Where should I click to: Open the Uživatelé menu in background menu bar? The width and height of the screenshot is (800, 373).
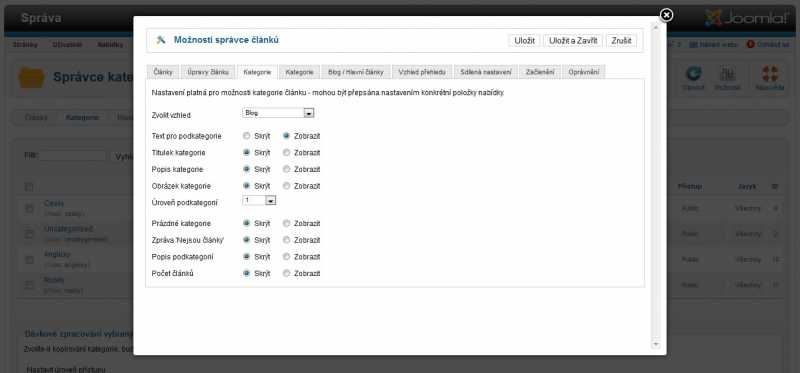click(x=67, y=44)
